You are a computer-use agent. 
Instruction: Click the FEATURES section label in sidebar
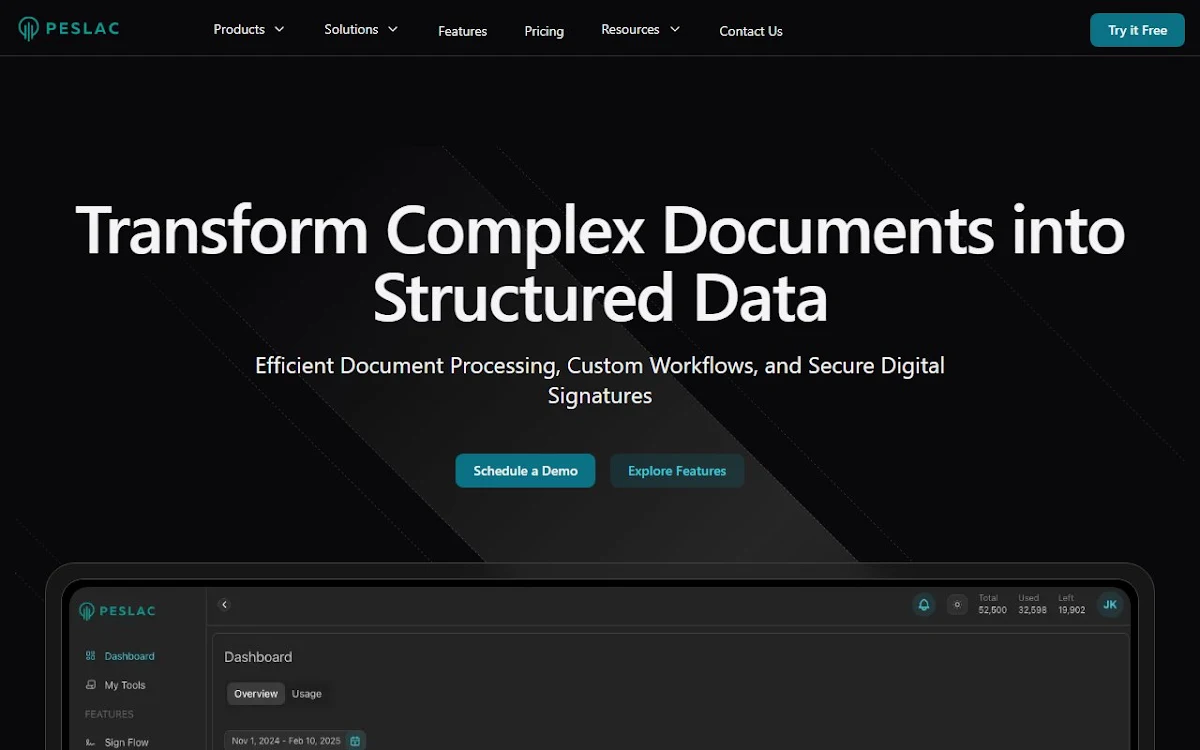[109, 714]
